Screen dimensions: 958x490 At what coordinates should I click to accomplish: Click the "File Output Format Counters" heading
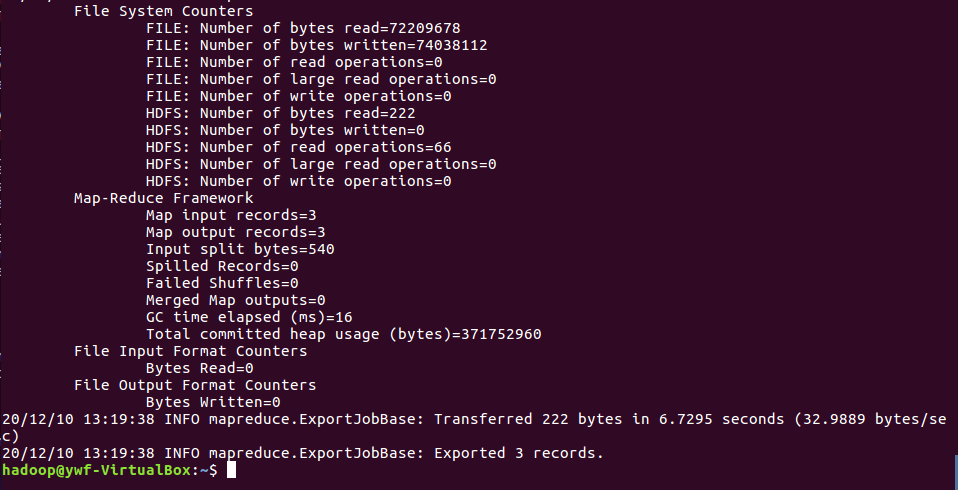click(x=195, y=385)
